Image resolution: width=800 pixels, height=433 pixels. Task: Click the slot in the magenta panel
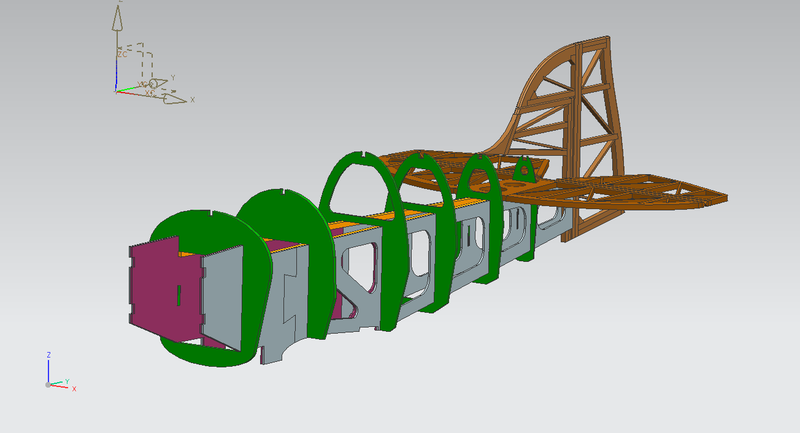pyautogui.click(x=178, y=296)
